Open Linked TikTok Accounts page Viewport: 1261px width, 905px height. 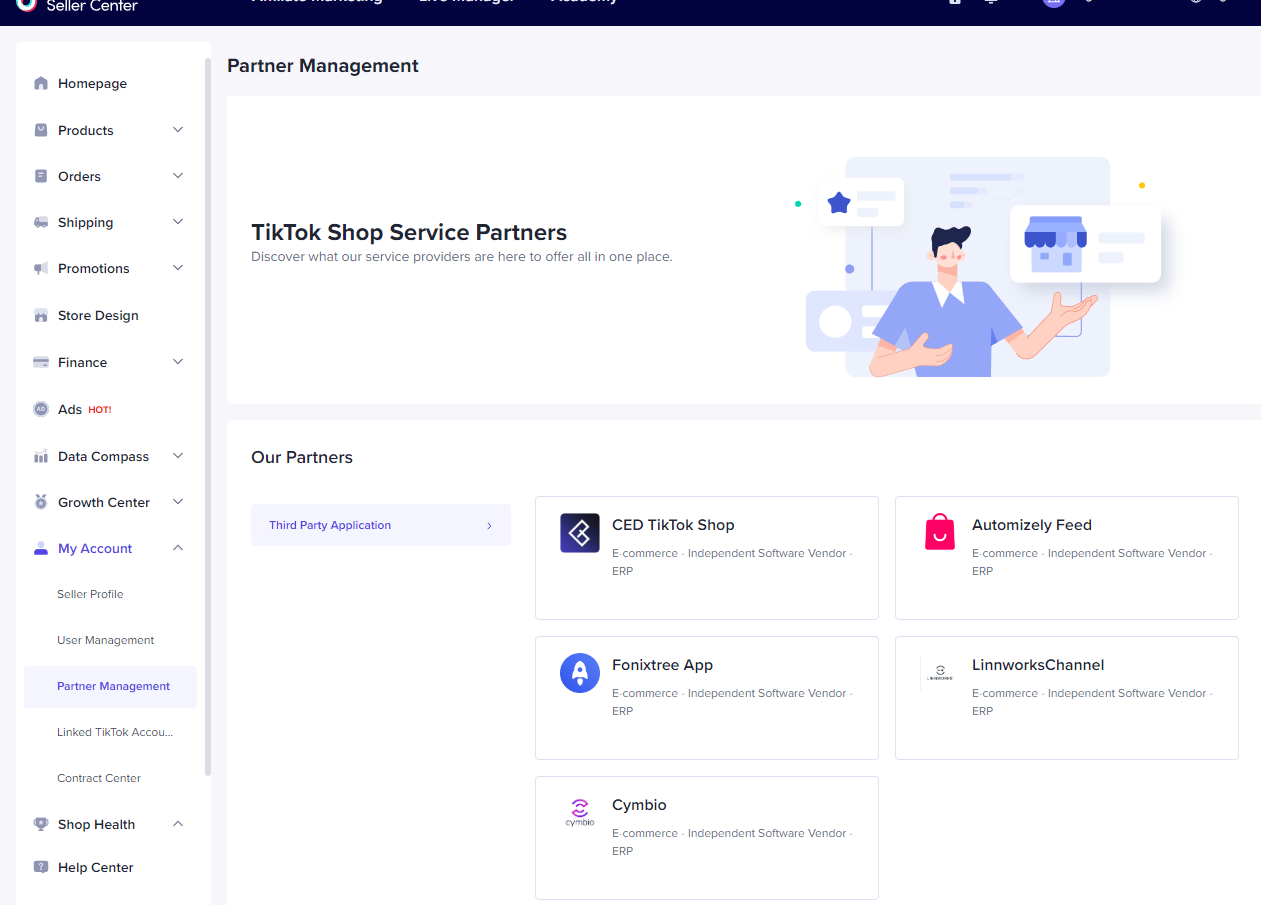click(115, 732)
